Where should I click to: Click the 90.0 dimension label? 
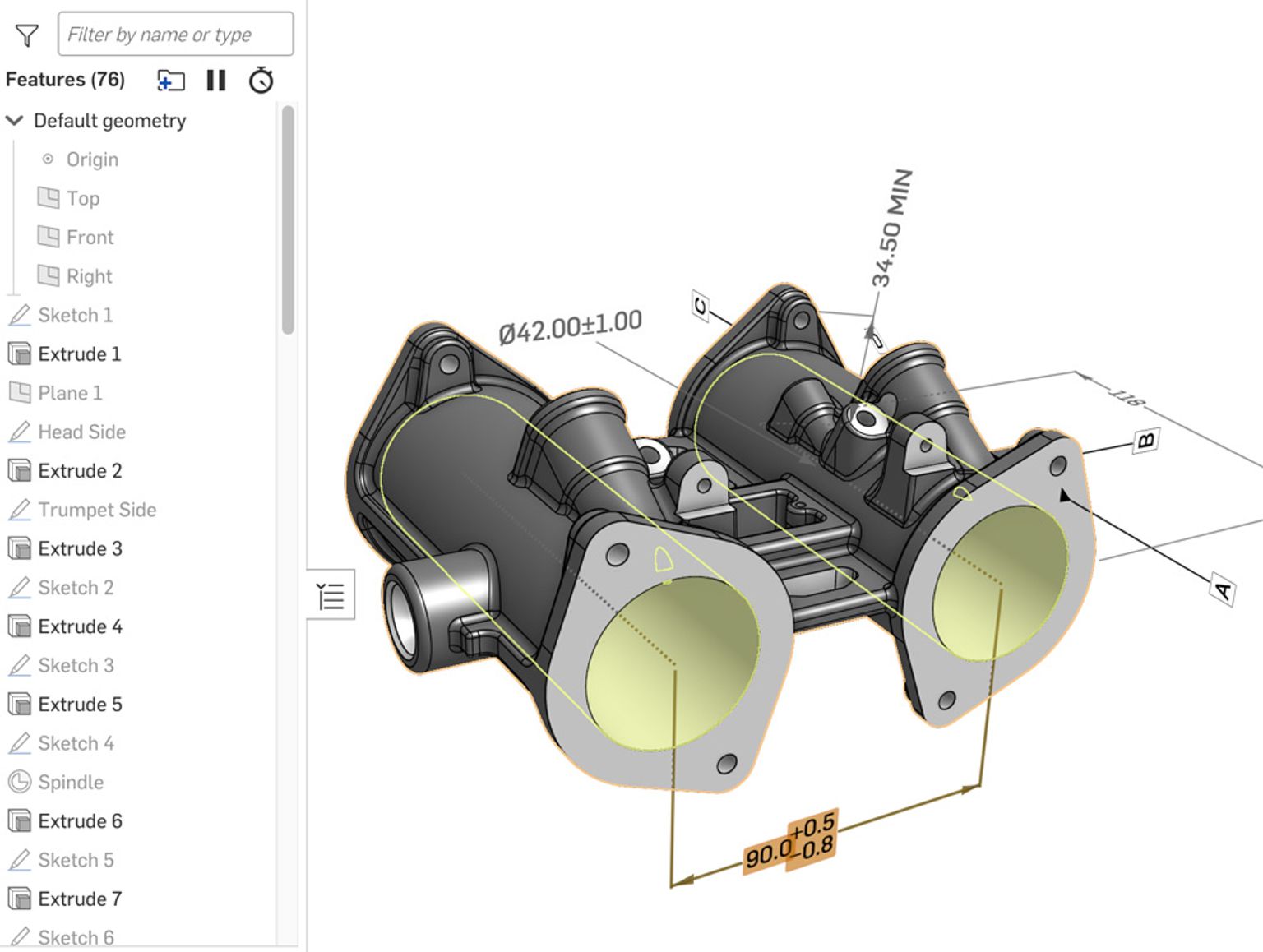tap(768, 855)
